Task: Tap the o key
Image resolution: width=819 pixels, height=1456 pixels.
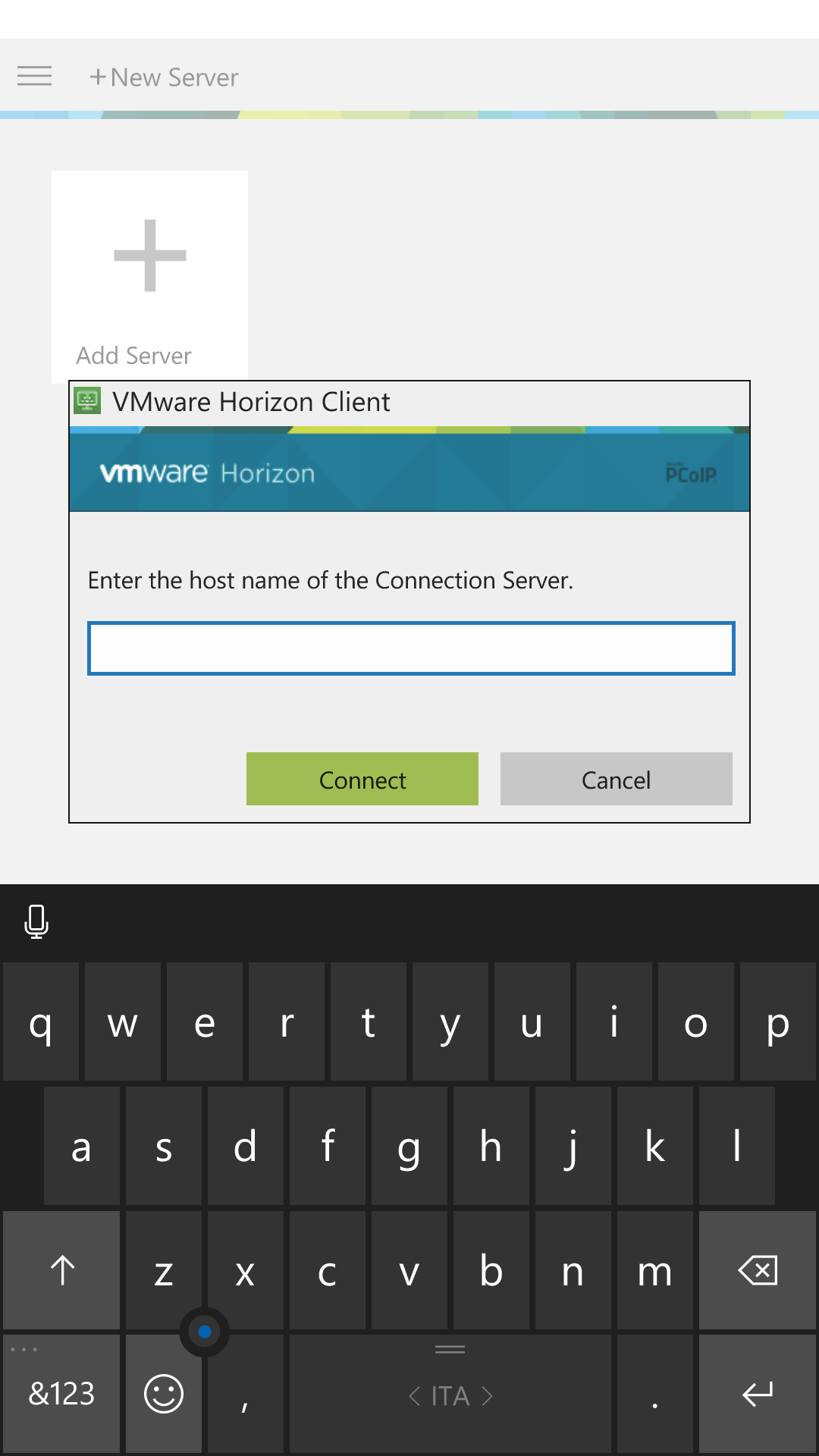Action: tap(696, 1021)
